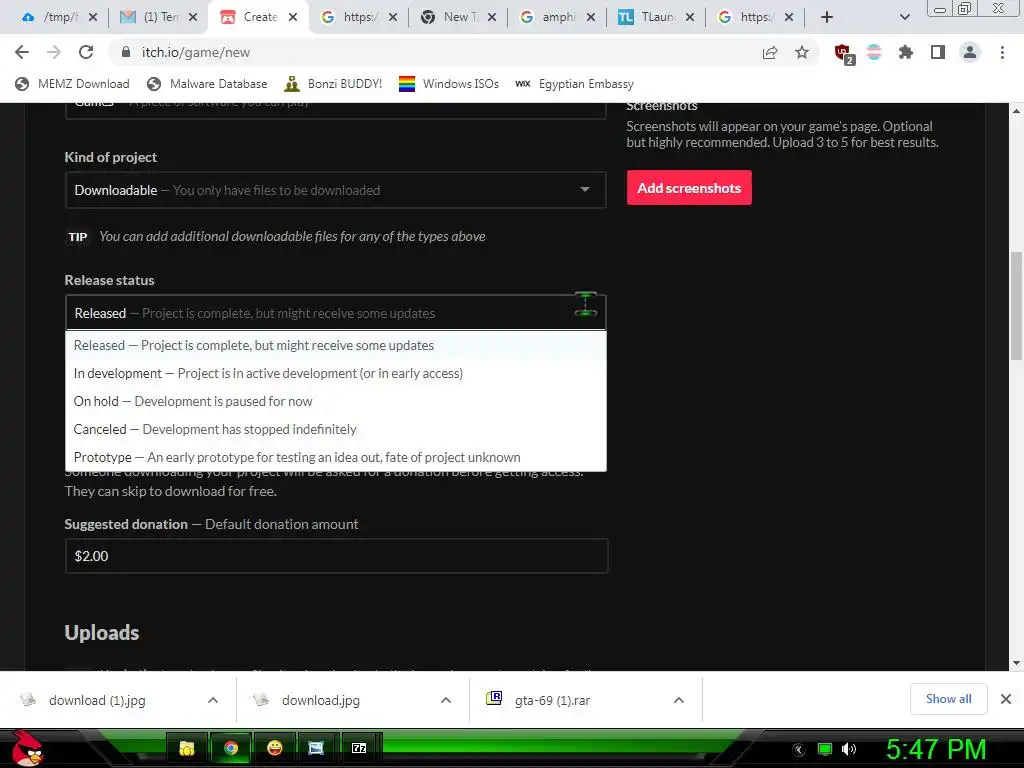Show the tab search dropdown
This screenshot has height=768, width=1024.
click(904, 17)
